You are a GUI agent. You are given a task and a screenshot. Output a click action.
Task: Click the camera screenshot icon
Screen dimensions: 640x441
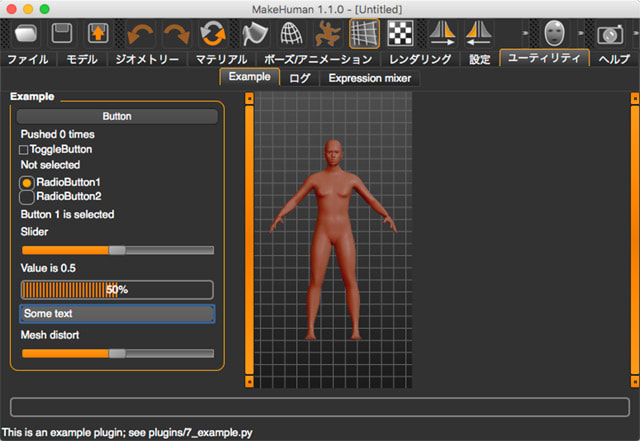point(610,35)
